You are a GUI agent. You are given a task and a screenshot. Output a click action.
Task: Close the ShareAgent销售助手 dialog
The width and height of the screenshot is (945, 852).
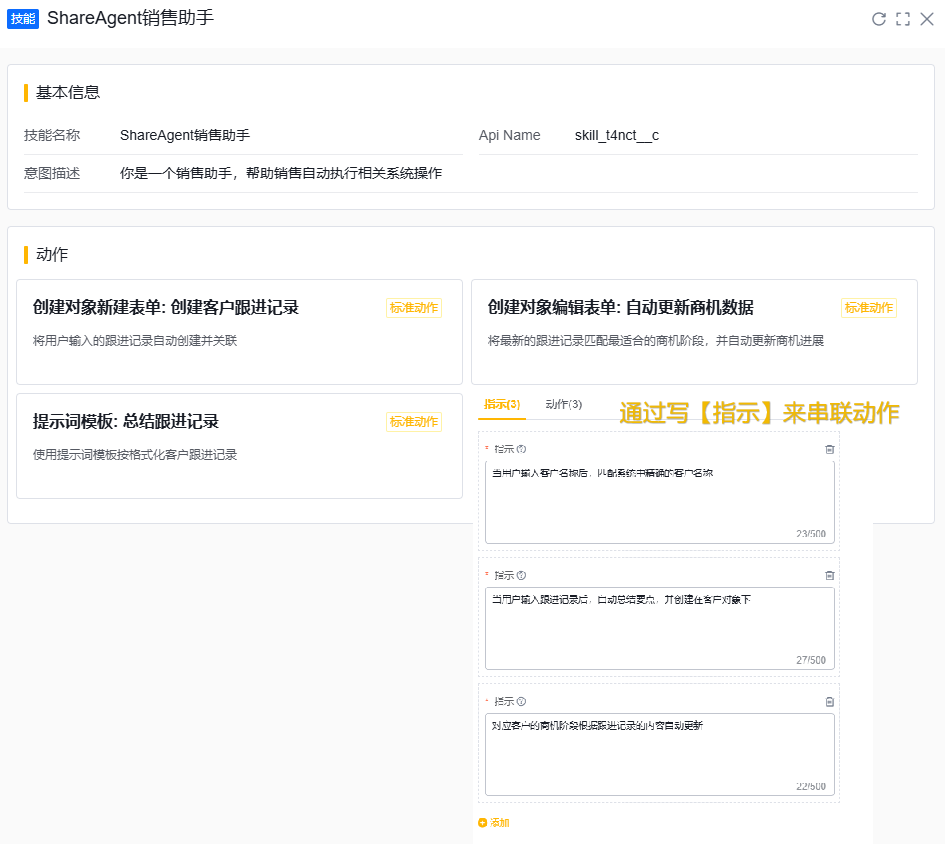(927, 19)
